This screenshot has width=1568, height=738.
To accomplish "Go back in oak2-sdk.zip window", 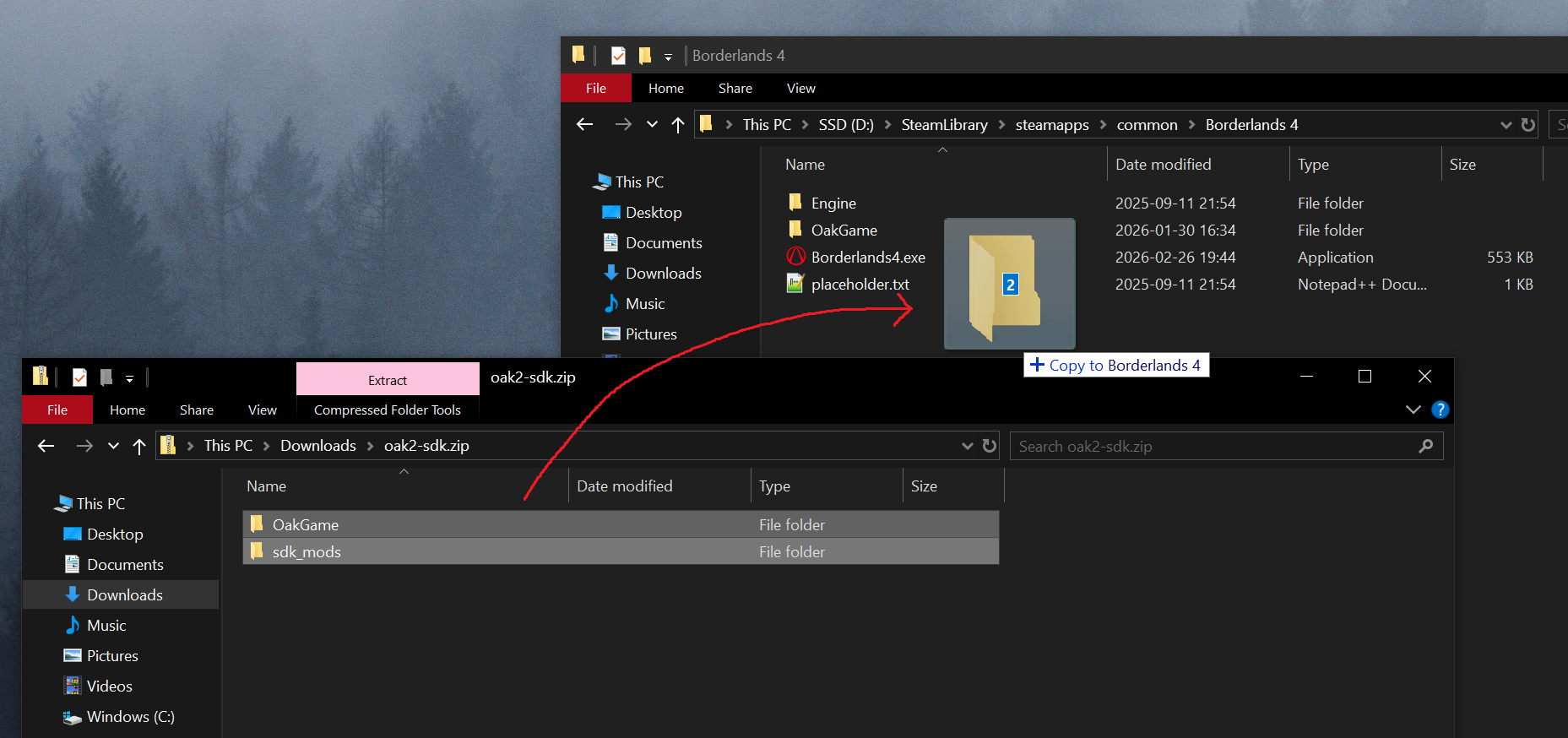I will pyautogui.click(x=46, y=446).
